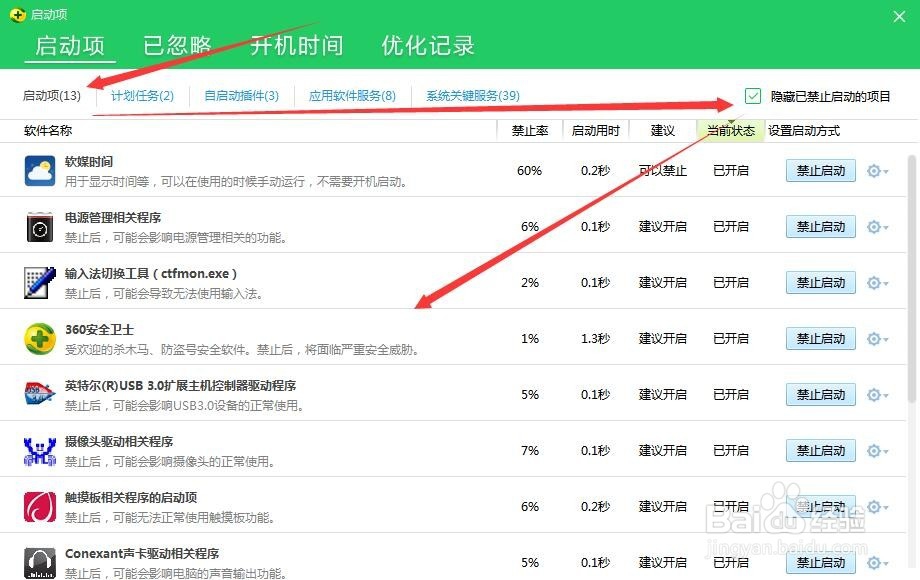Click the vertical scrollbar thumb
The height and width of the screenshot is (580, 920).
(x=912, y=279)
